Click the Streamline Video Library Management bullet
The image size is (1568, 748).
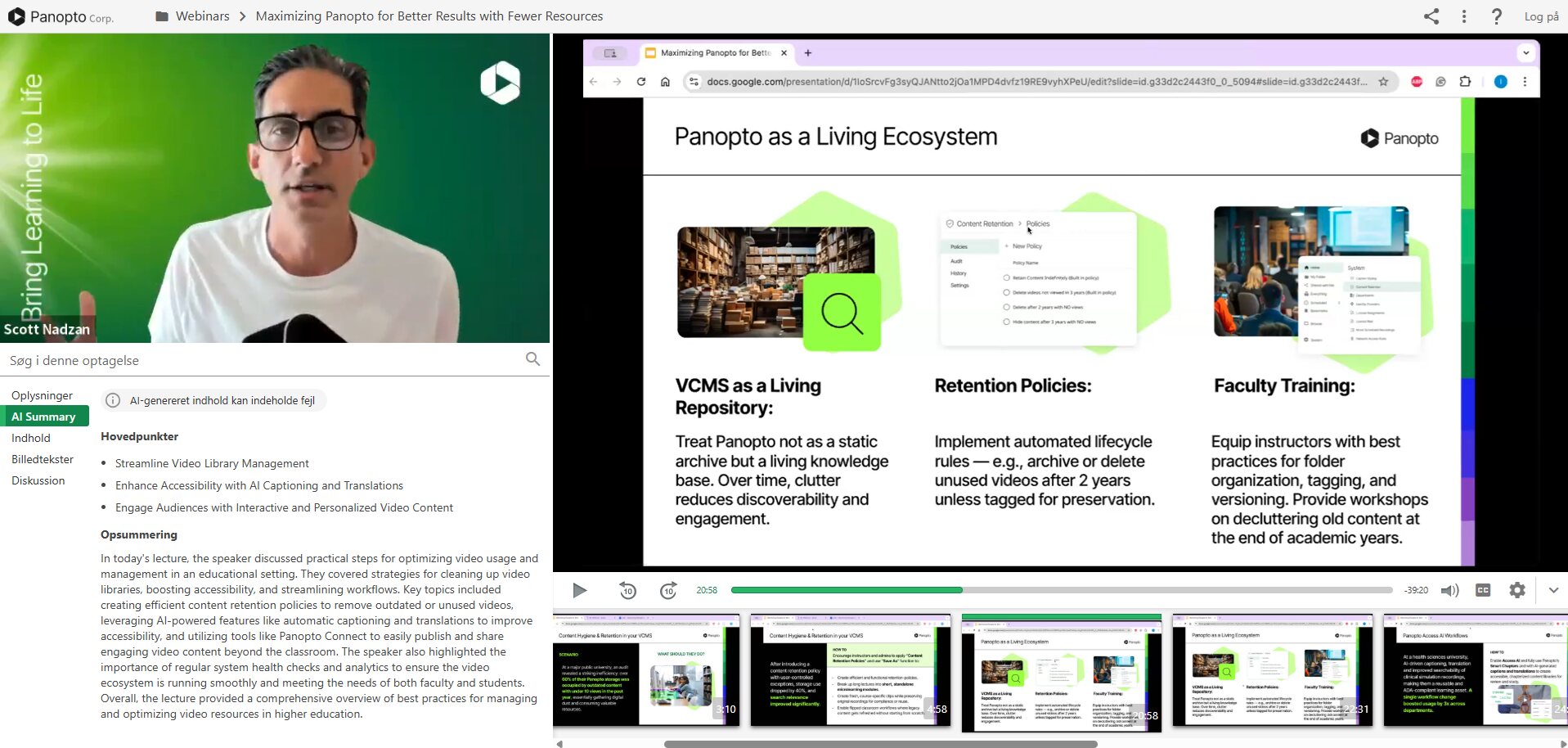[212, 463]
